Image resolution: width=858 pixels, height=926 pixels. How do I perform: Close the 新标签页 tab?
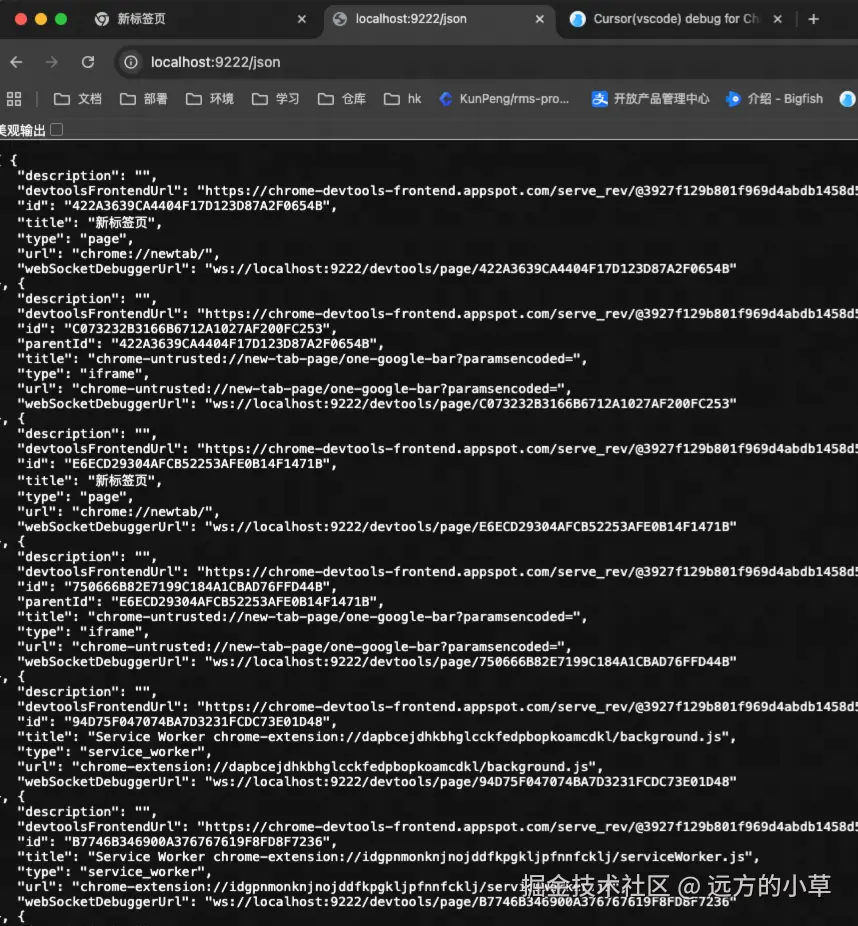point(302,19)
